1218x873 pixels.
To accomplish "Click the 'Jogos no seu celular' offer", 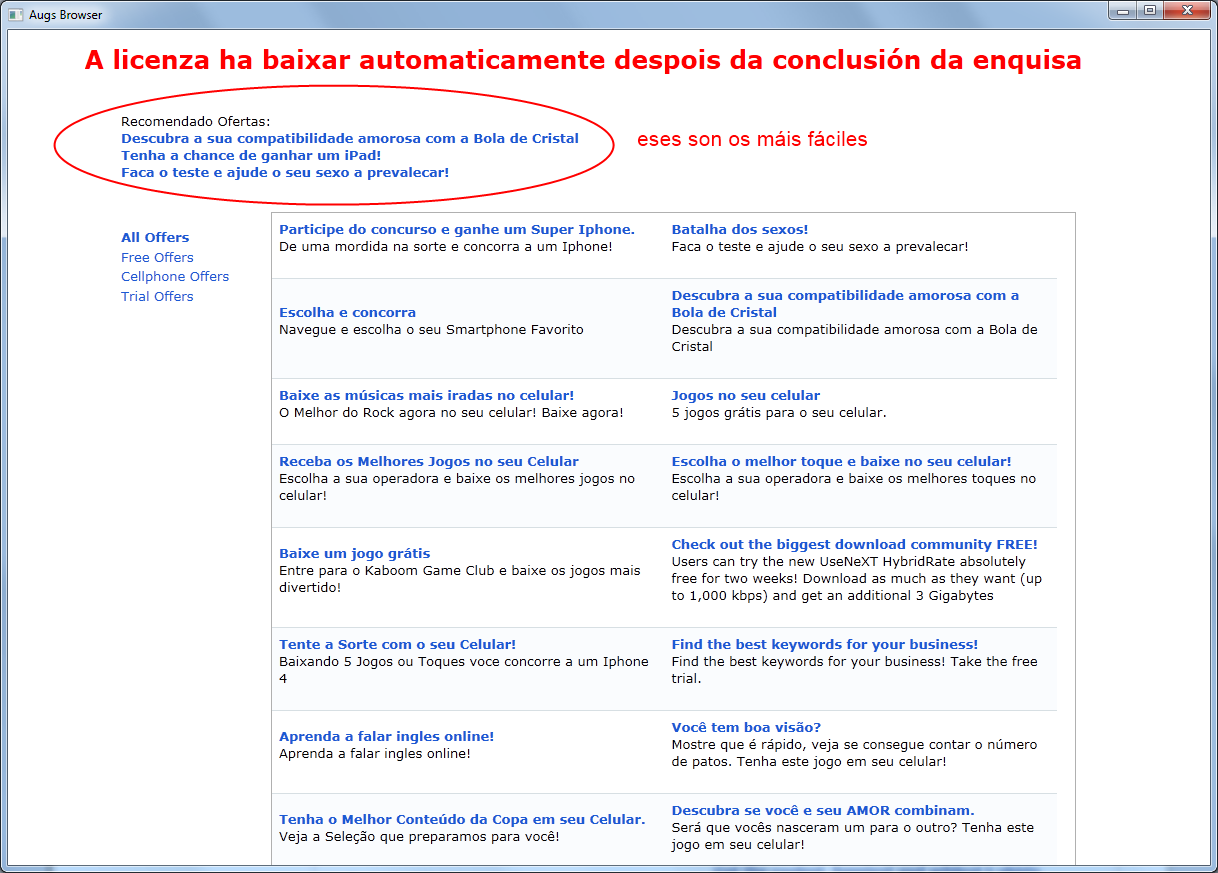I will point(747,394).
